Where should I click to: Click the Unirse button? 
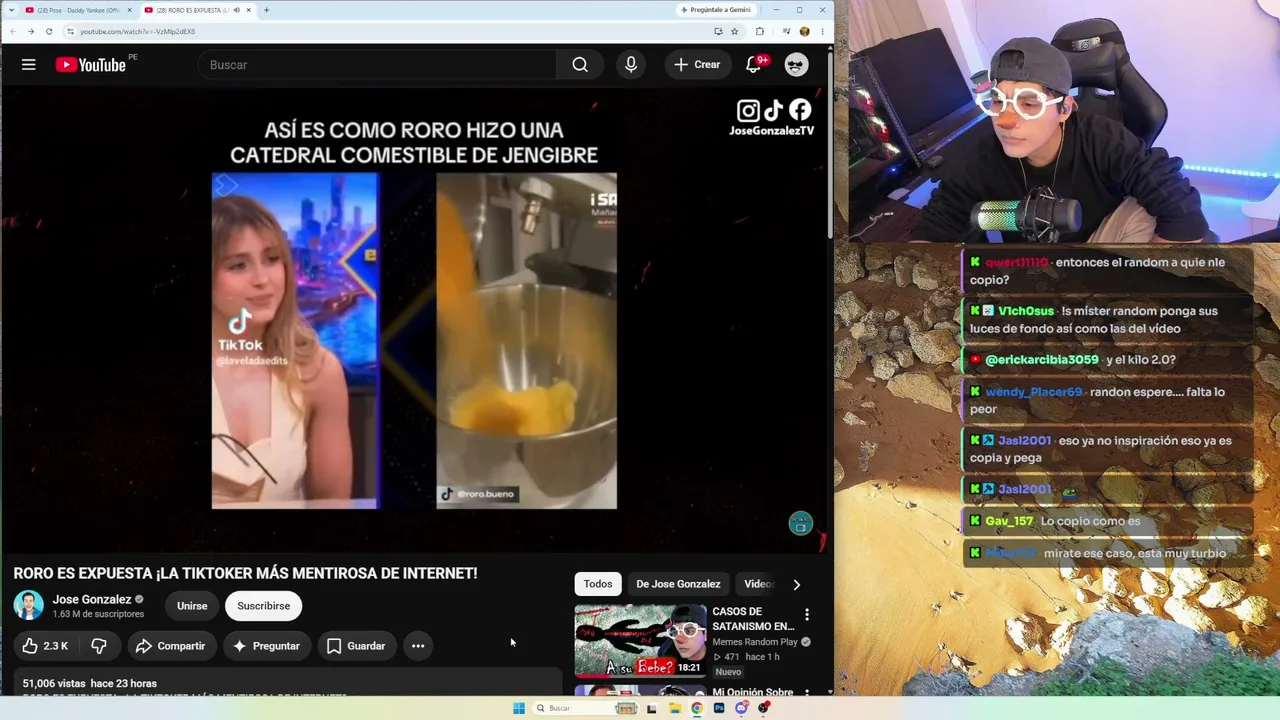[192, 606]
